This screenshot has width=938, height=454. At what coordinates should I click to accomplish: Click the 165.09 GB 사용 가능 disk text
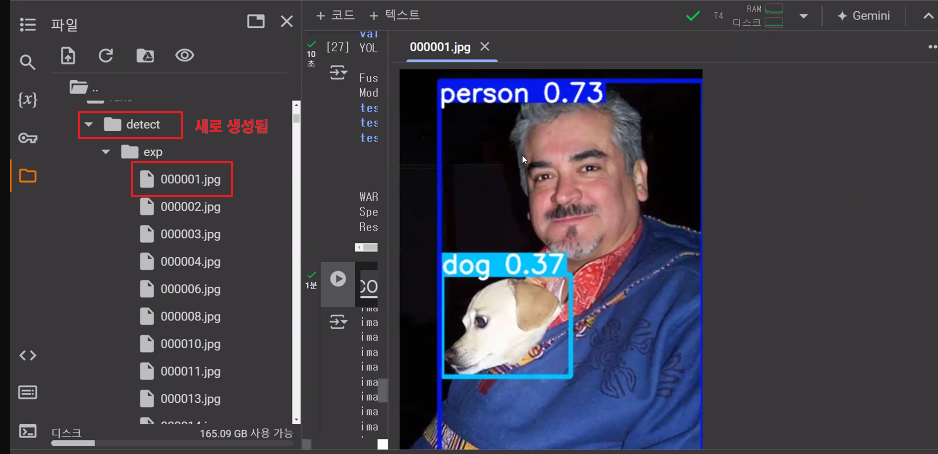(246, 432)
